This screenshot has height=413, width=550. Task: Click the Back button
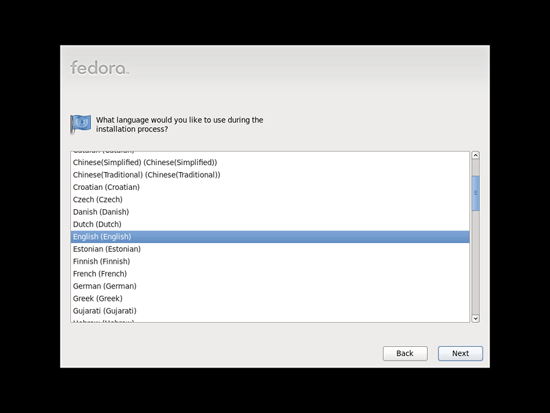(x=405, y=353)
